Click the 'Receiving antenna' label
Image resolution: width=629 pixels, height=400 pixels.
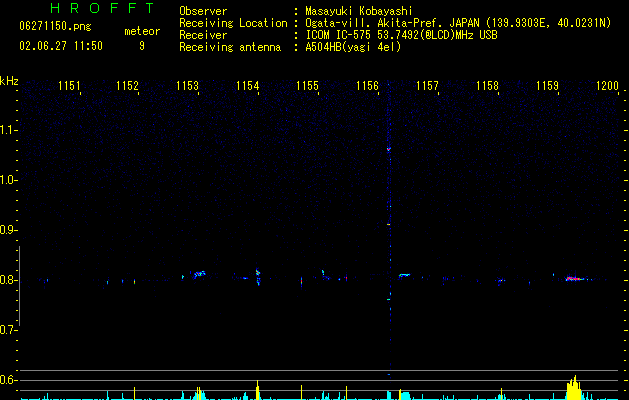click(230, 47)
